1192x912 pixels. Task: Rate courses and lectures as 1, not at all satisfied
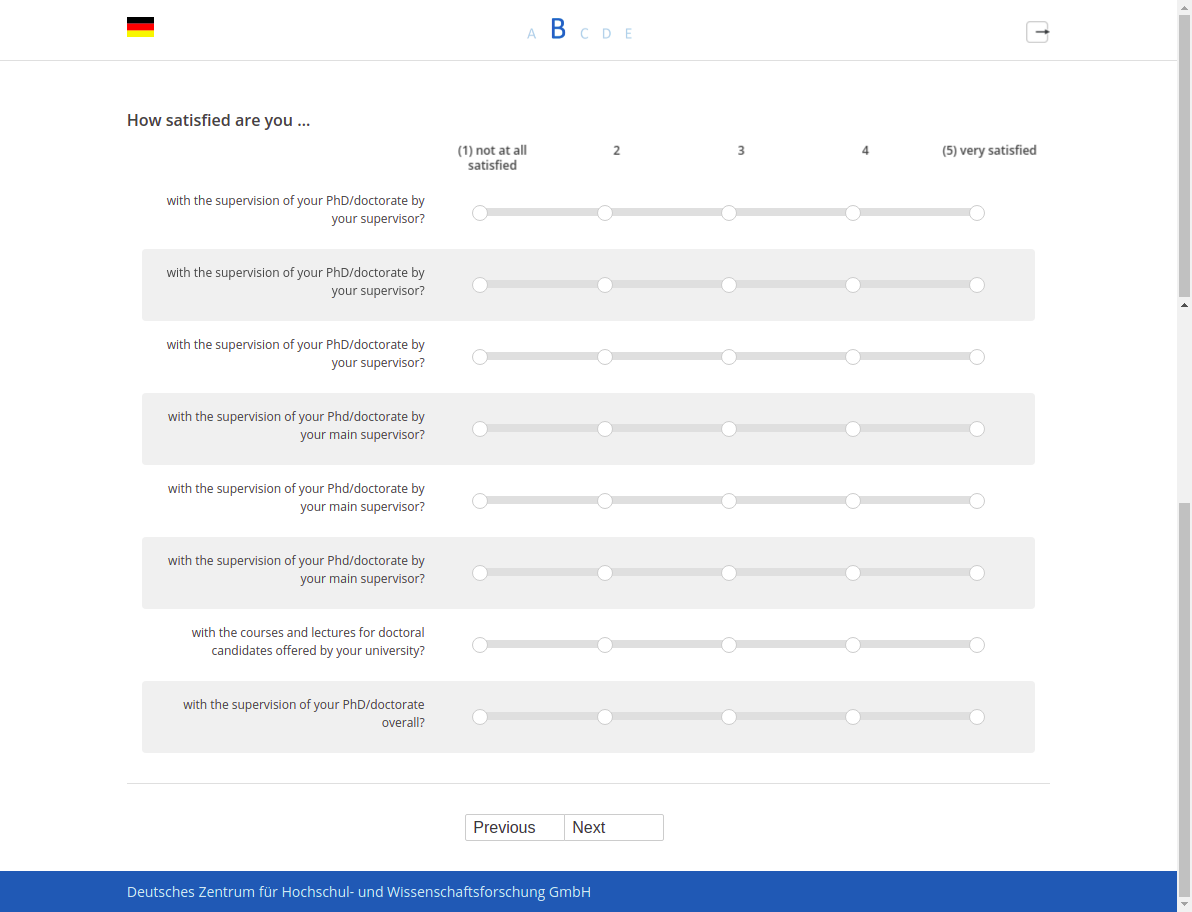[x=480, y=645]
